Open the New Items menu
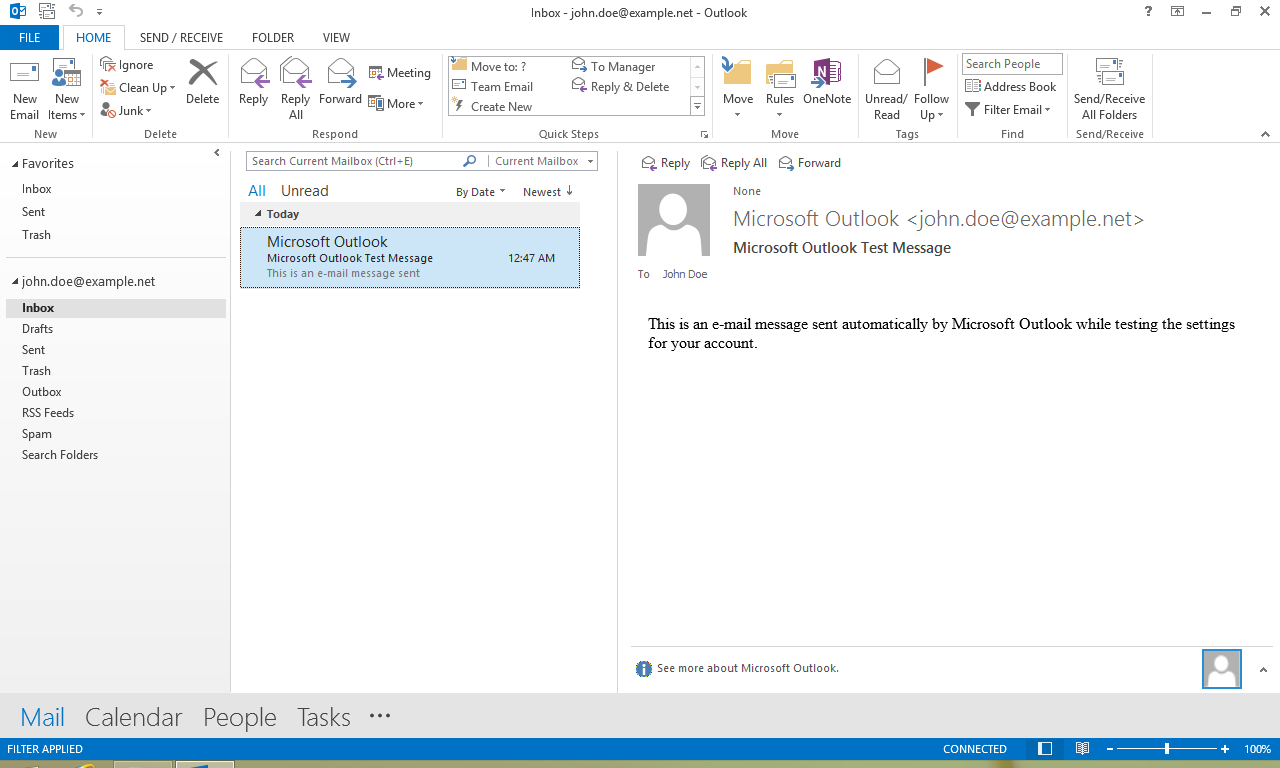Viewport: 1280px width, 768px height. coord(67,90)
